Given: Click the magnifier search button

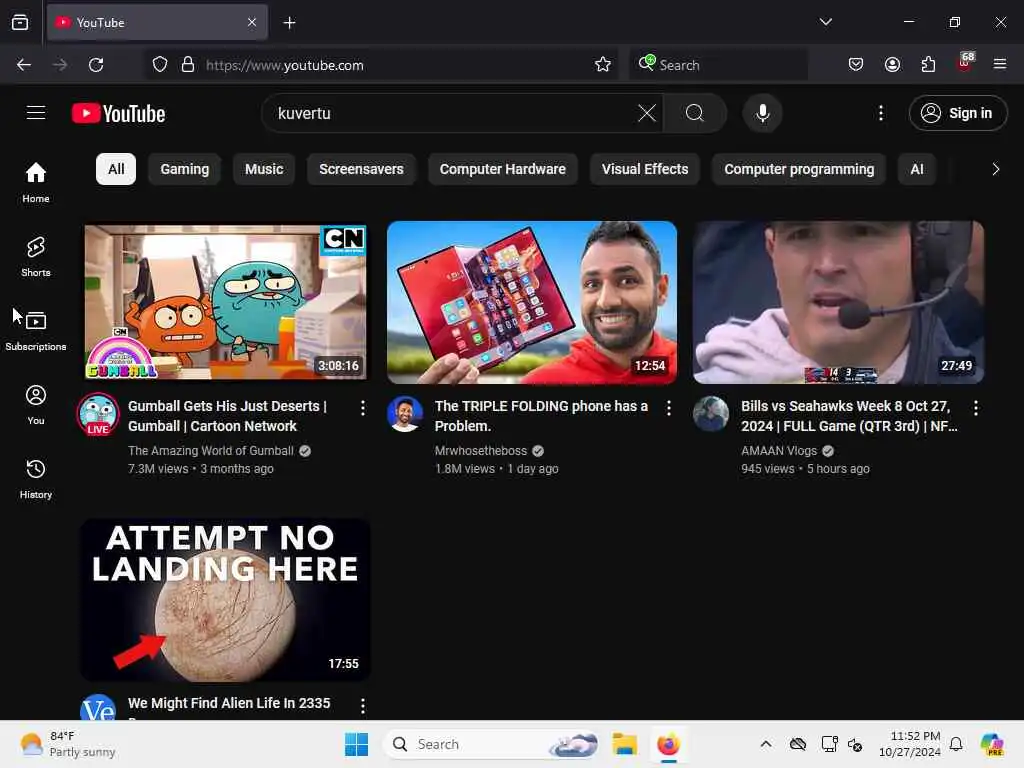Looking at the screenshot, I should 695,113.
